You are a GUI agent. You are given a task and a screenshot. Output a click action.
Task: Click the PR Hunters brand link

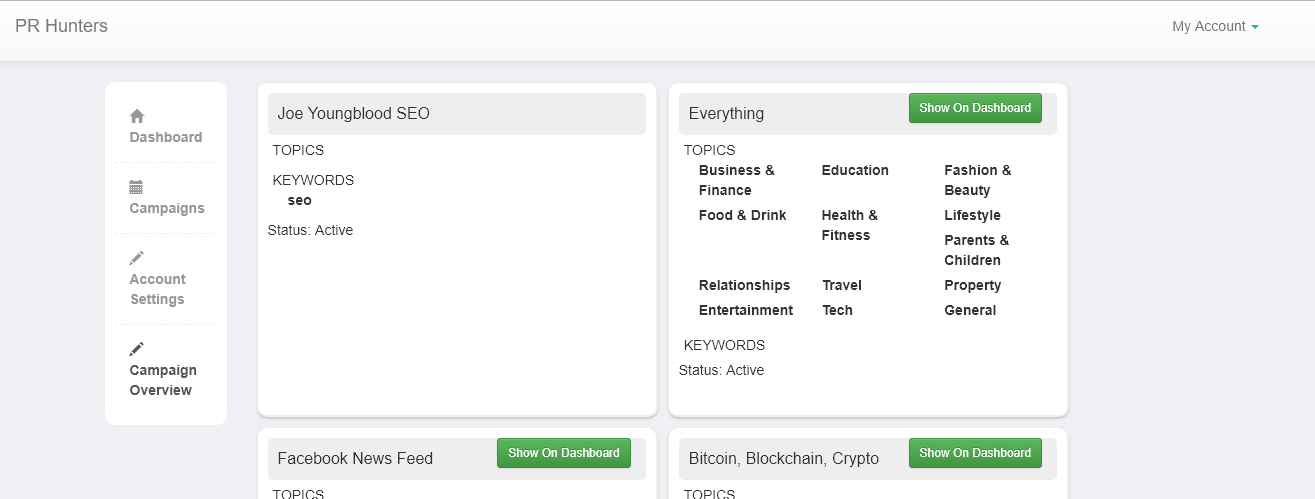pyautogui.click(x=61, y=26)
